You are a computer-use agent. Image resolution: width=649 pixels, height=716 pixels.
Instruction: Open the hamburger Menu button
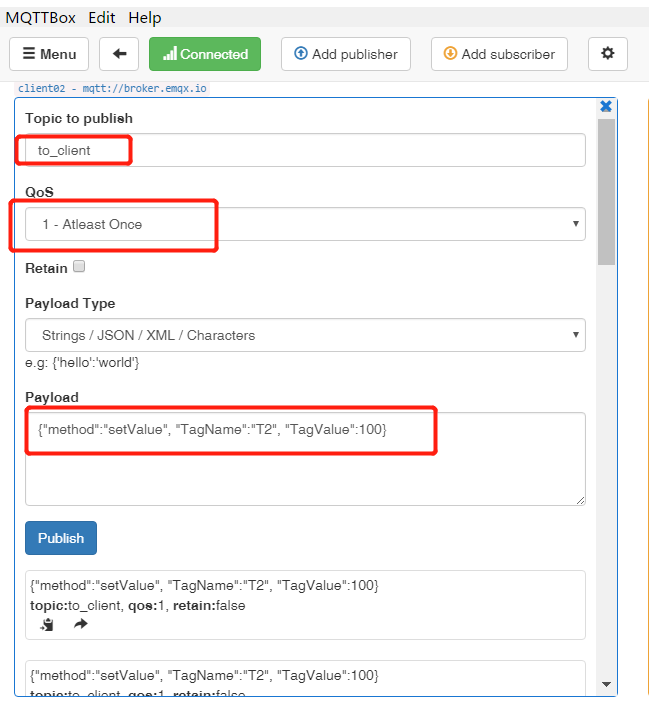click(49, 54)
